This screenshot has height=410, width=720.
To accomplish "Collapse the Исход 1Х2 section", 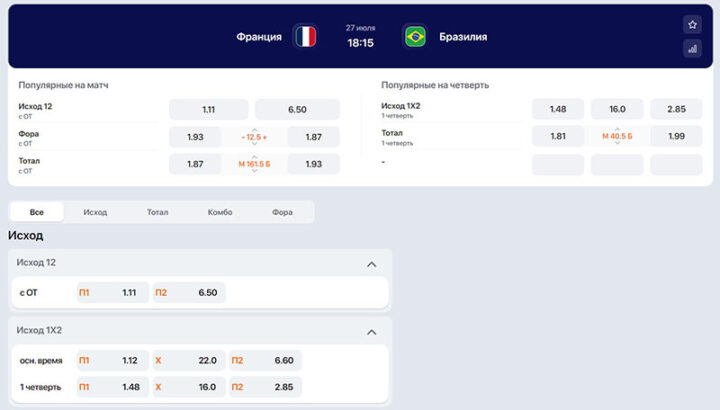I will [x=371, y=331].
